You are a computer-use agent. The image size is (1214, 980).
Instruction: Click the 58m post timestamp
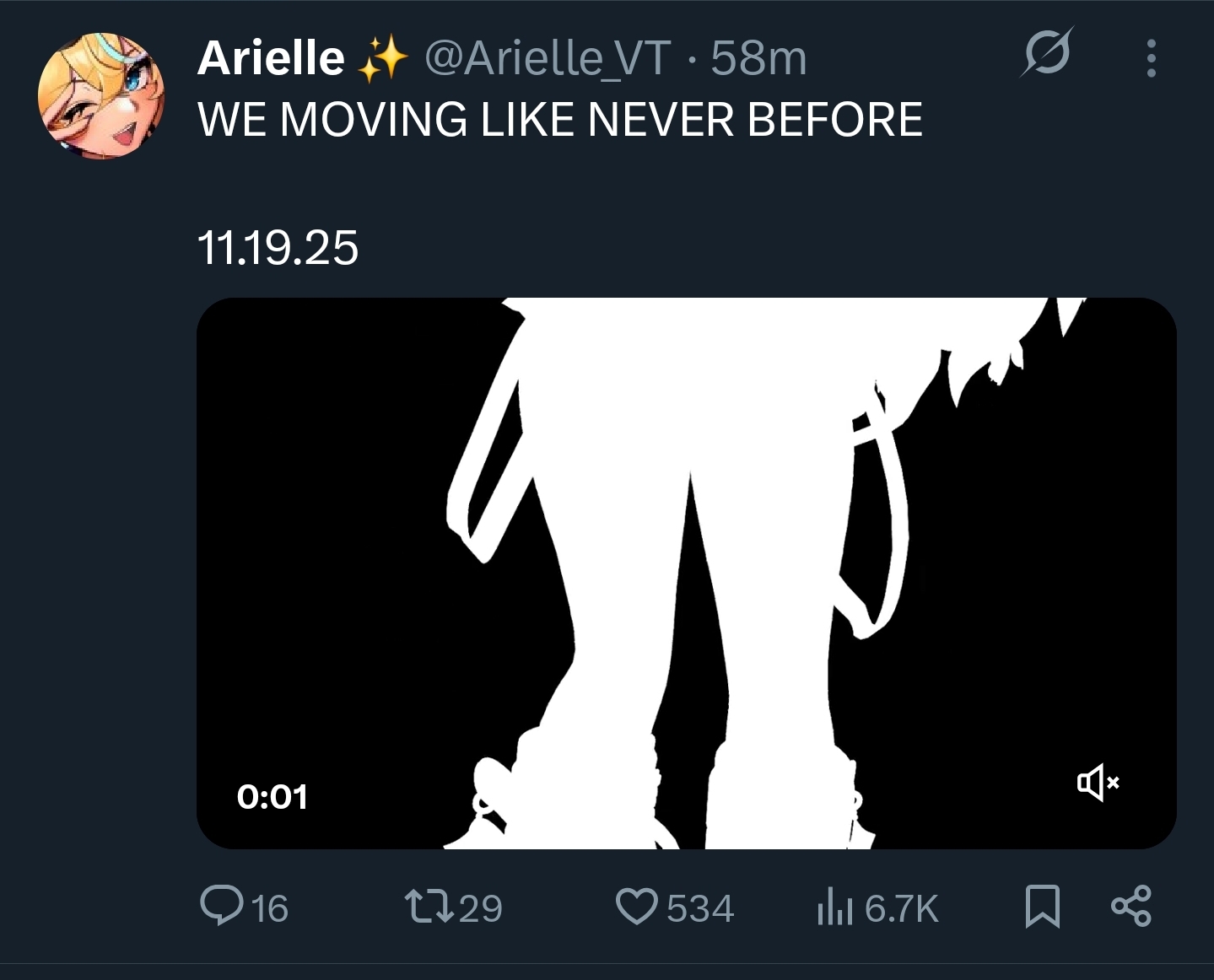[x=758, y=58]
